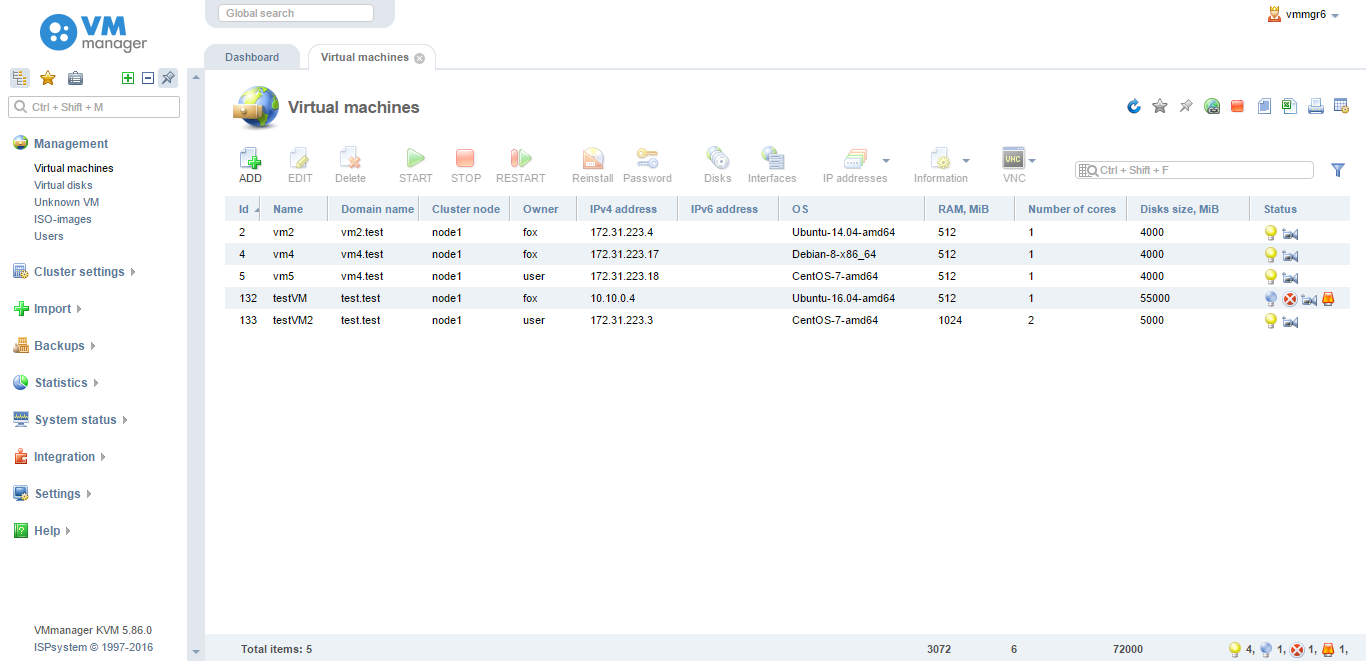Toggle the sidebar pin icon
This screenshot has height=661, width=1366.
tap(168, 78)
